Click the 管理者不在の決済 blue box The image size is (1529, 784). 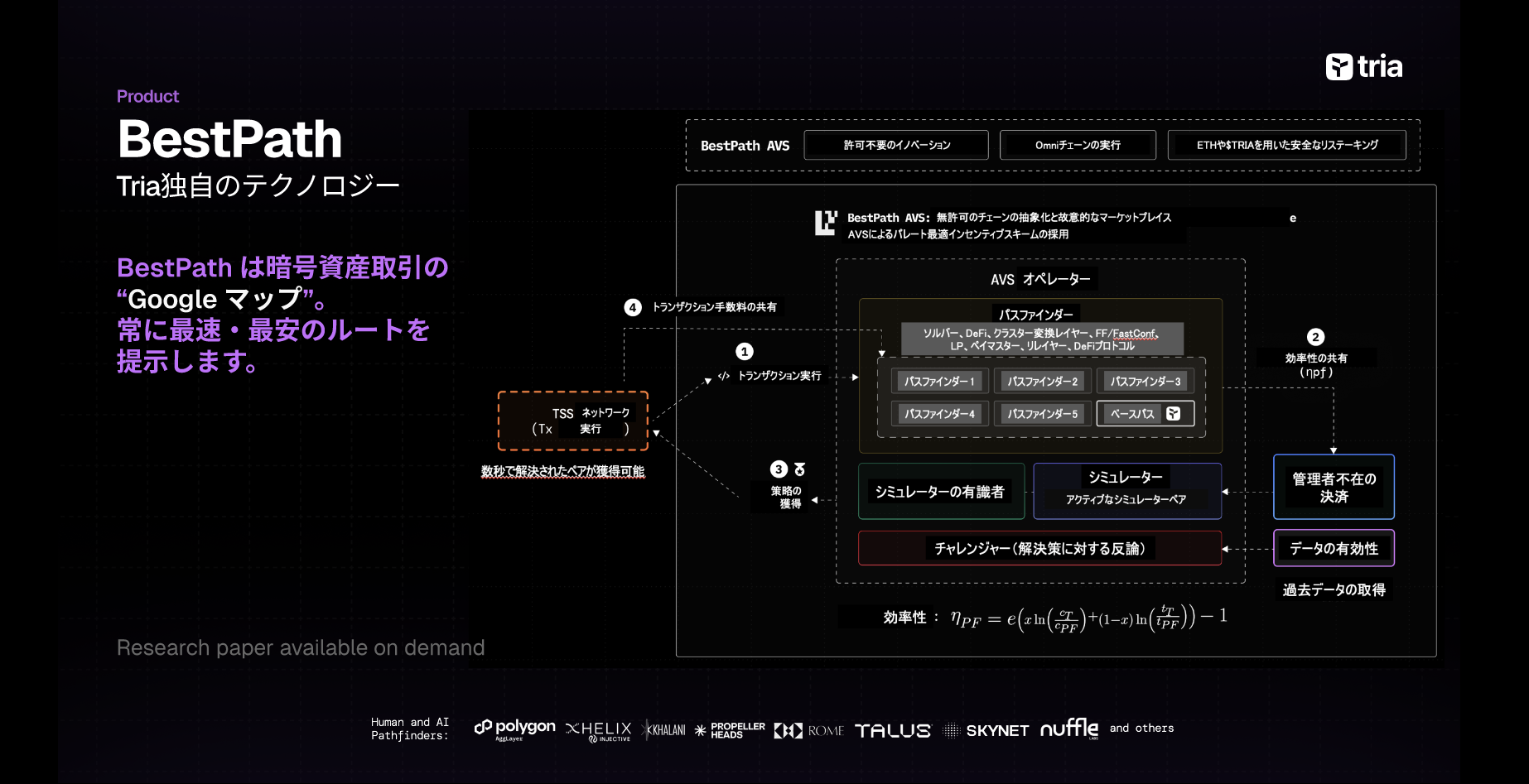point(1334,487)
